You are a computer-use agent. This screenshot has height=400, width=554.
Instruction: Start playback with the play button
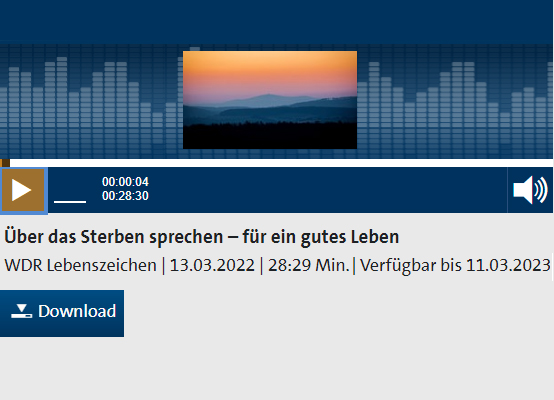(23, 190)
